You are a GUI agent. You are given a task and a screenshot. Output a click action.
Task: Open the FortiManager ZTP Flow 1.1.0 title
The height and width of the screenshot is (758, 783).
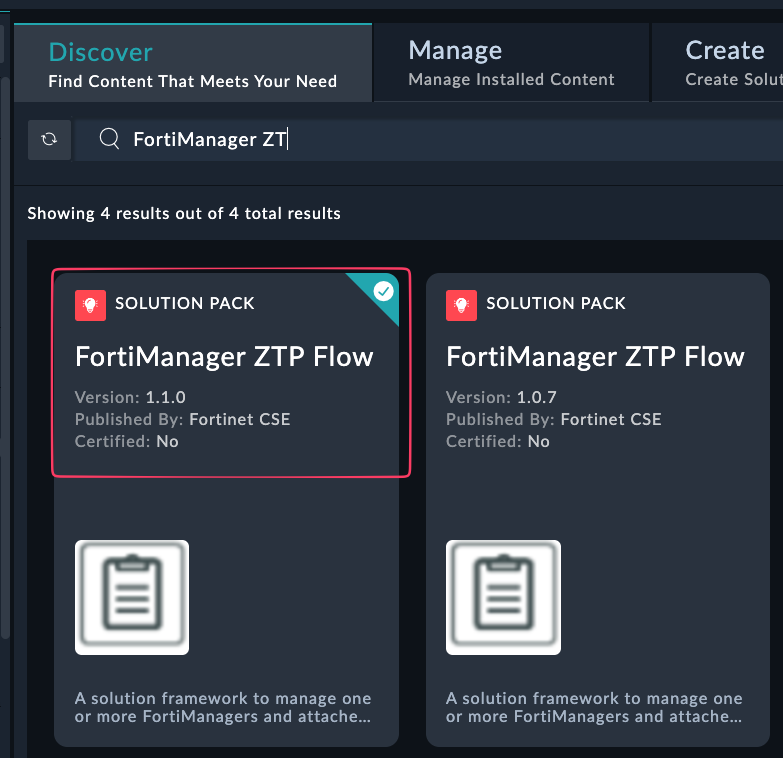tap(224, 357)
